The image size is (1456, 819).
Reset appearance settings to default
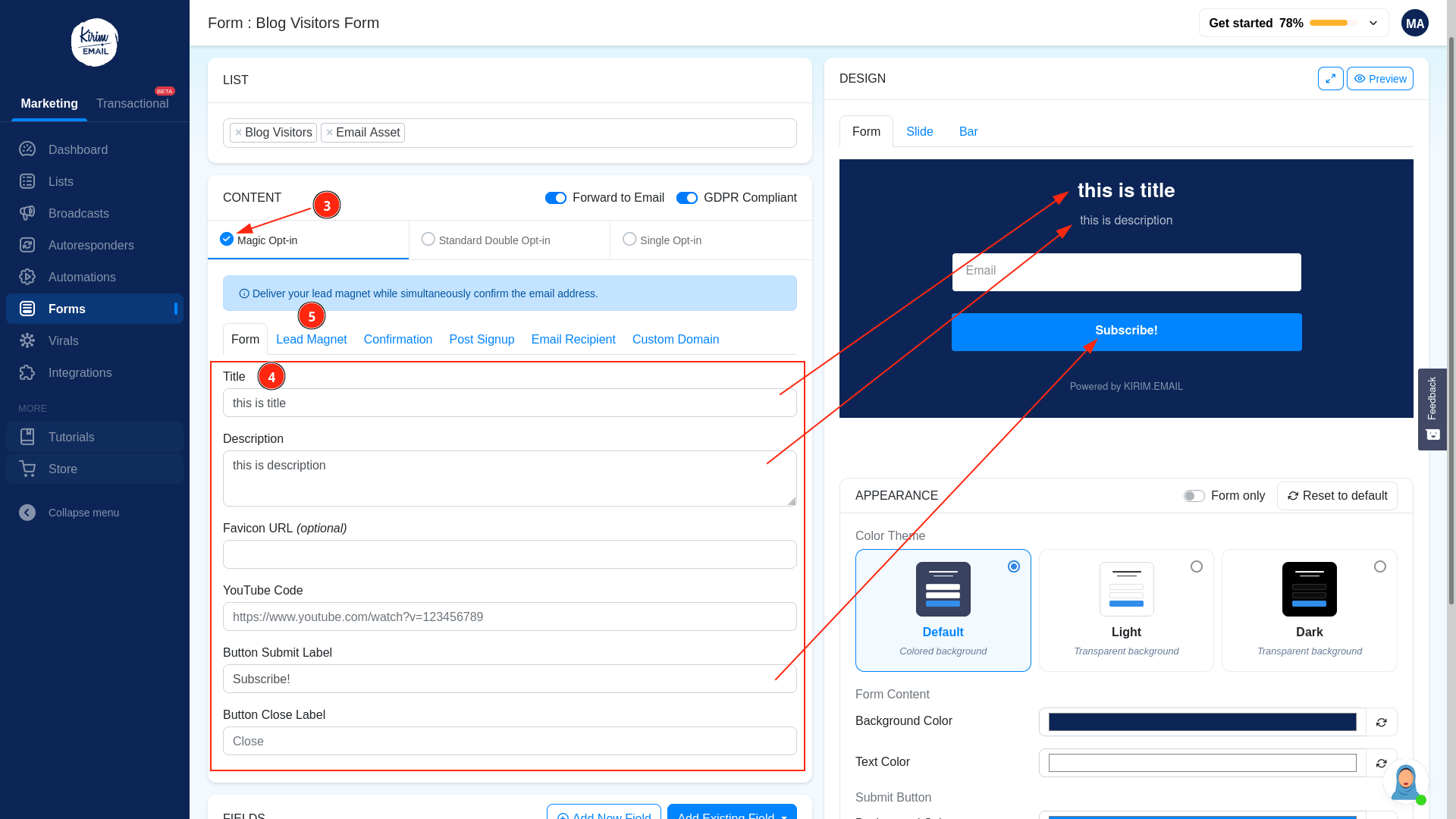(x=1337, y=495)
